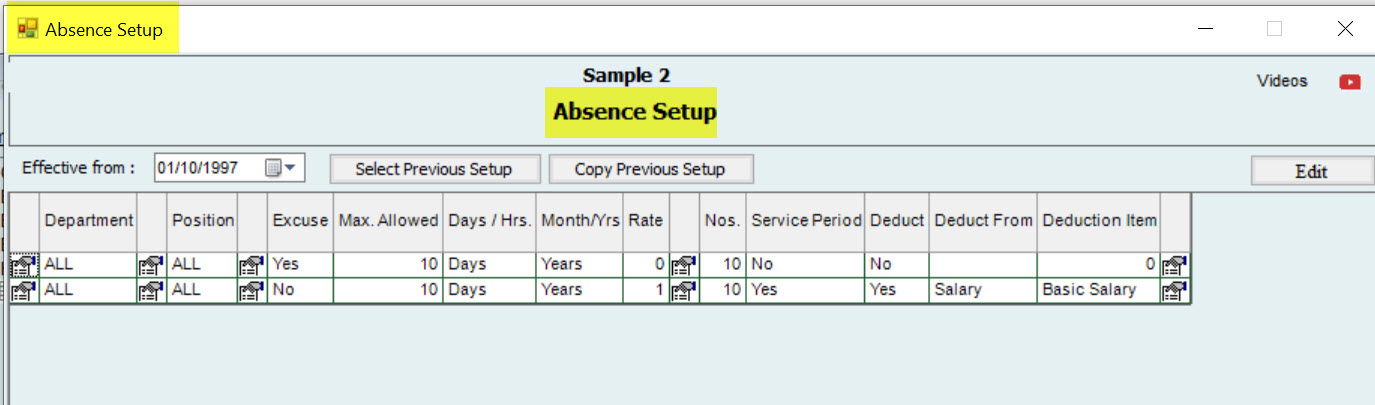Click Rate lookup icon in second row
The height and width of the screenshot is (405, 1375).
(x=683, y=290)
